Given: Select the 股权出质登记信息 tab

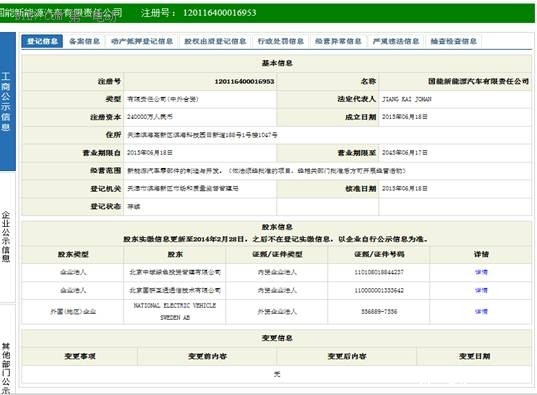Looking at the screenshot, I should pos(215,41).
